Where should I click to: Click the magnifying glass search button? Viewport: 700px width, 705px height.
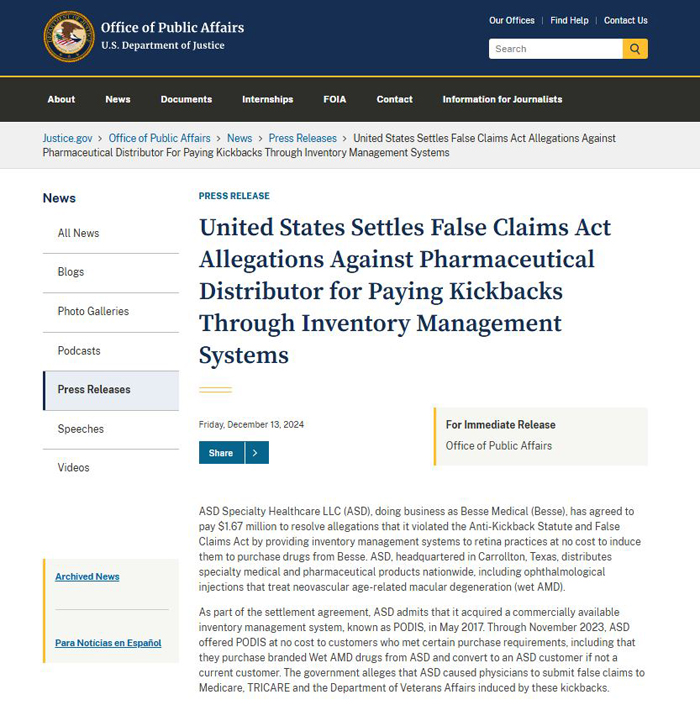(635, 49)
